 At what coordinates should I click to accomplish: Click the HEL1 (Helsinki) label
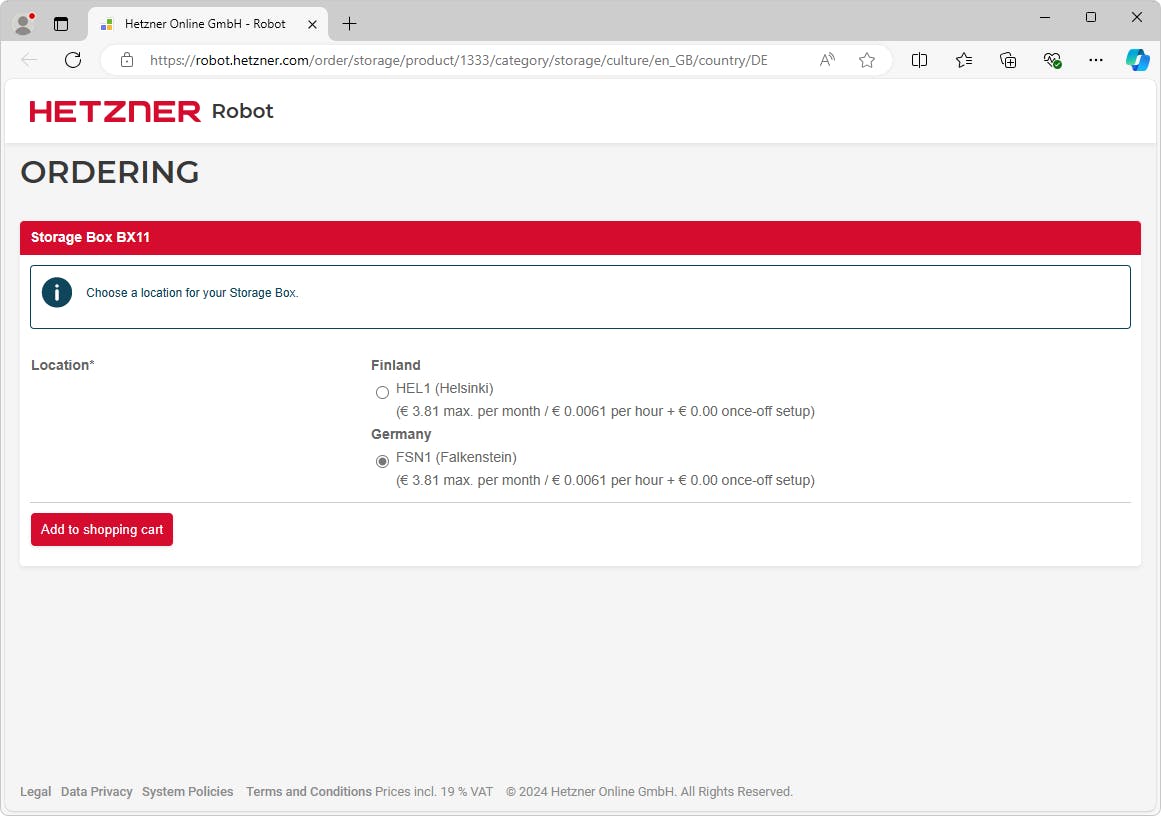(444, 388)
